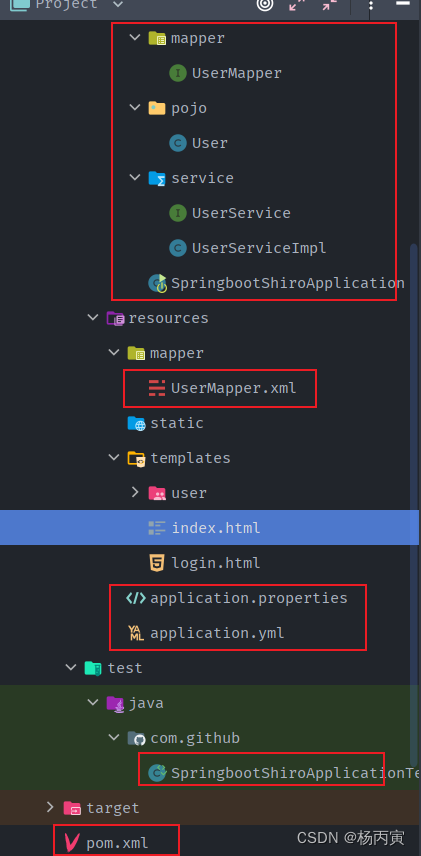Open the Project view dropdown
The width and height of the screenshot is (421, 856).
pos(116,5)
